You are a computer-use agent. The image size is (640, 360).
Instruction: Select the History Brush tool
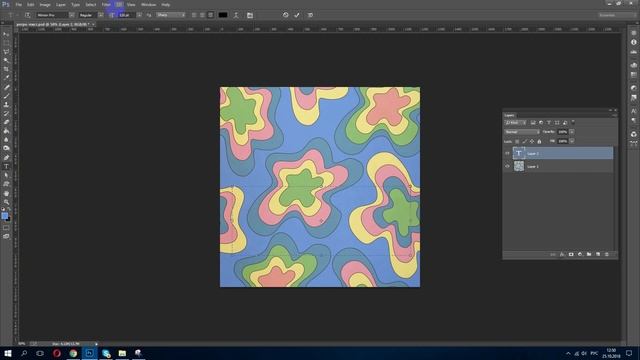(6, 113)
